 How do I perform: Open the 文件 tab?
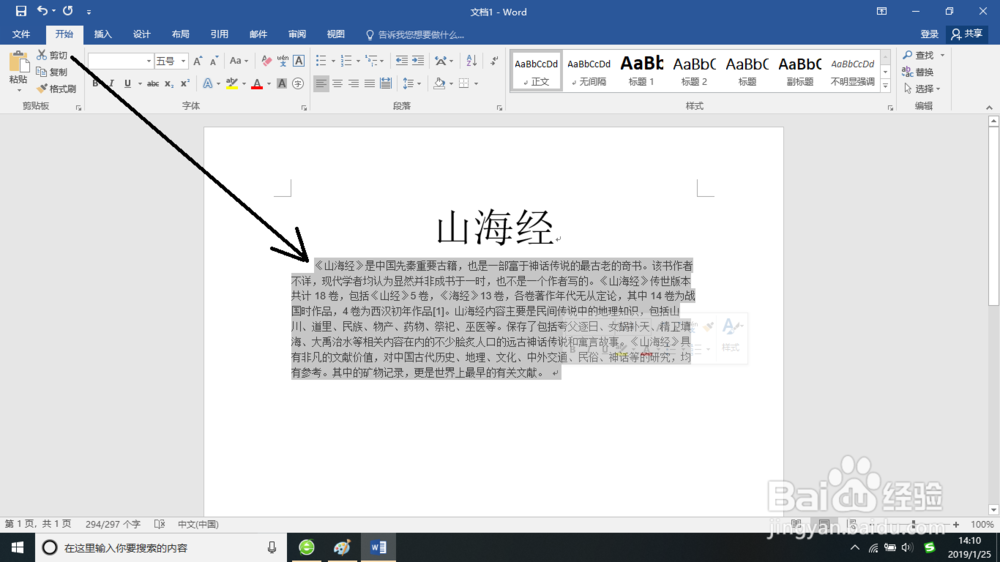point(21,34)
